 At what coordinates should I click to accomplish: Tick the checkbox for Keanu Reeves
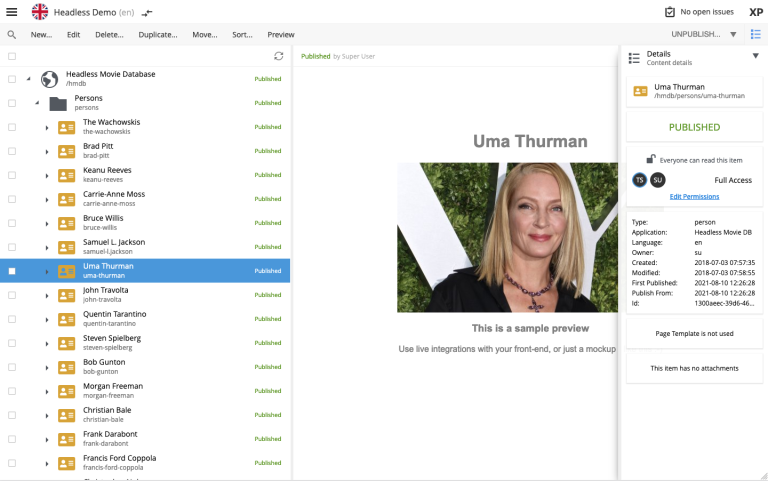click(12, 175)
